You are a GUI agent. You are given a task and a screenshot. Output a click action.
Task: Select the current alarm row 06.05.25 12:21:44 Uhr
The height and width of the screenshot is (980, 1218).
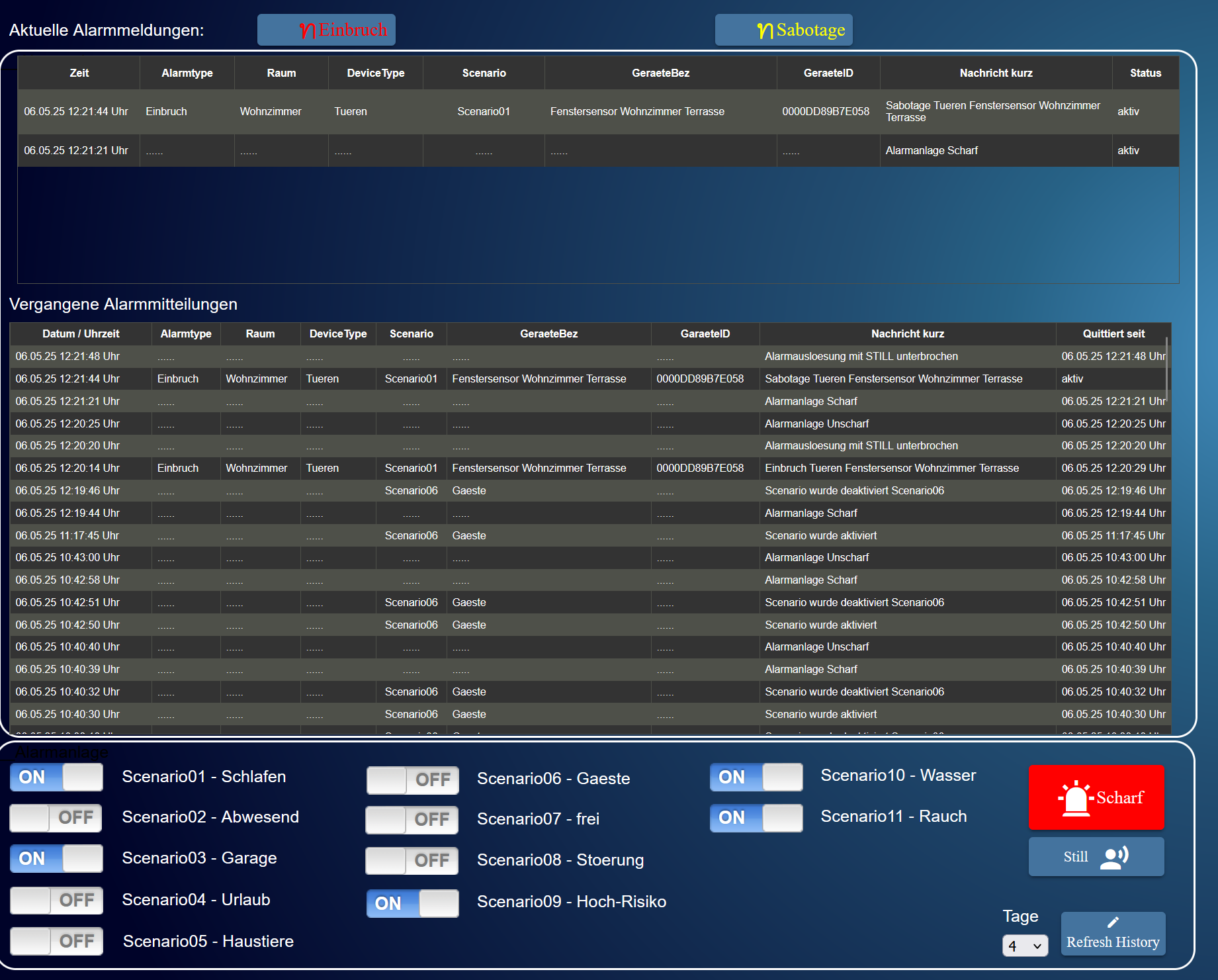598,112
